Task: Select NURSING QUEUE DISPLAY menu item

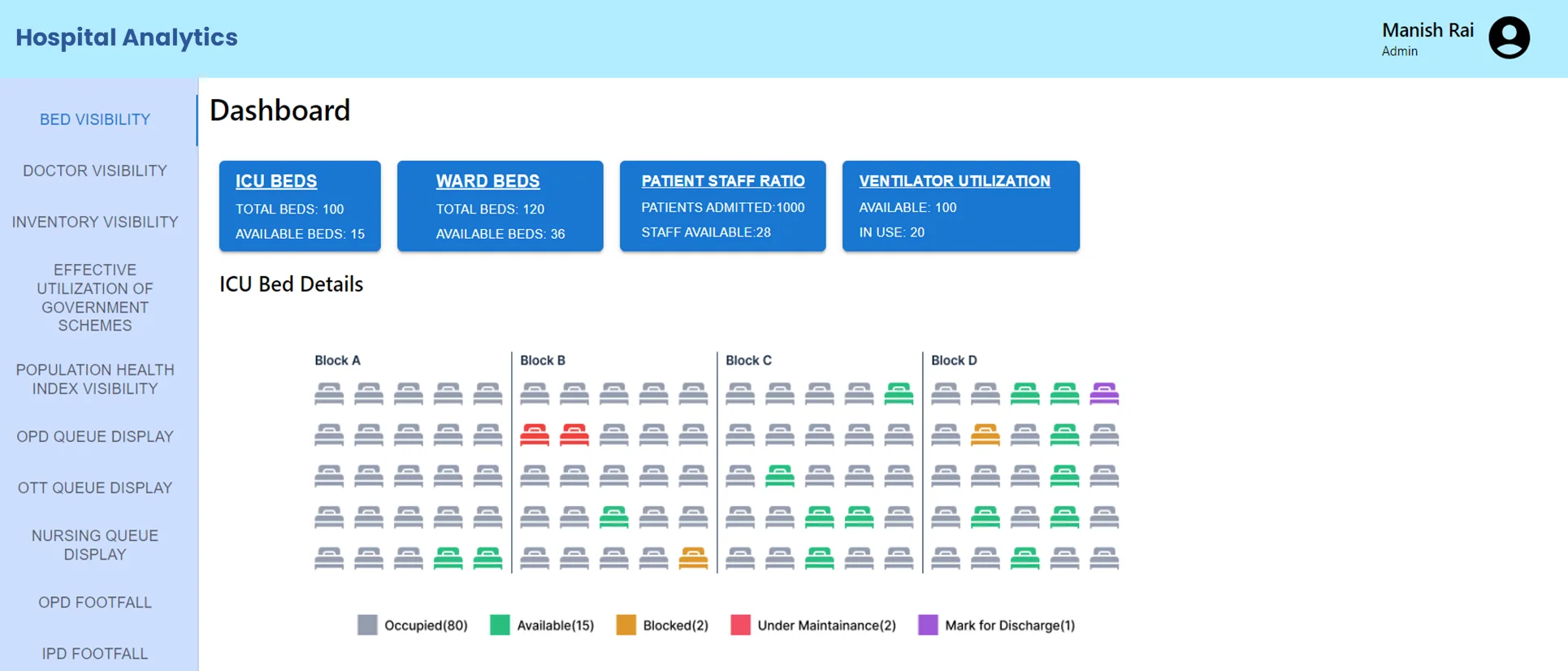Action: [95, 545]
